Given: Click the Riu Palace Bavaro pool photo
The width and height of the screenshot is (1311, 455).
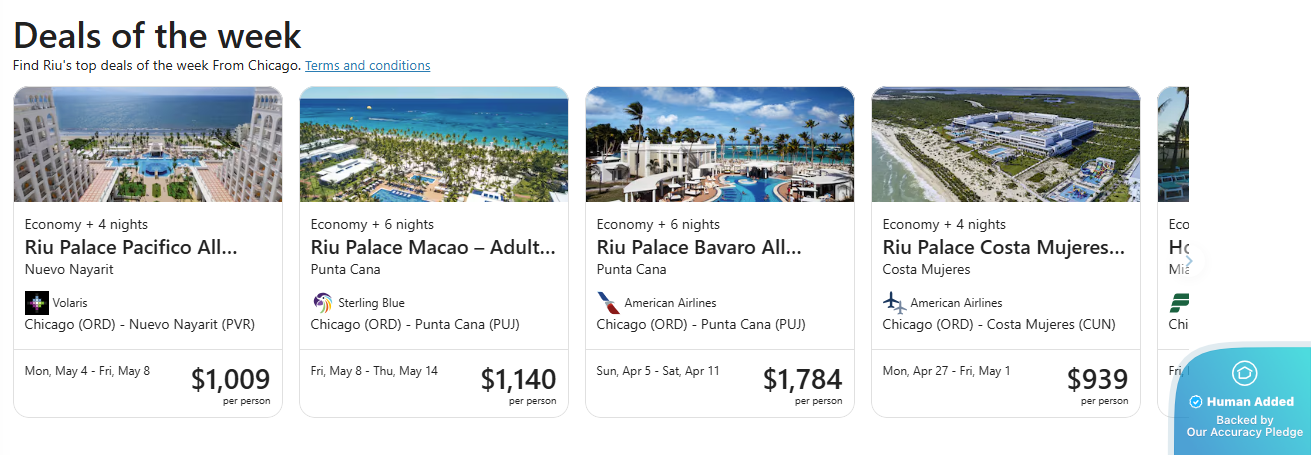Looking at the screenshot, I should 720,145.
